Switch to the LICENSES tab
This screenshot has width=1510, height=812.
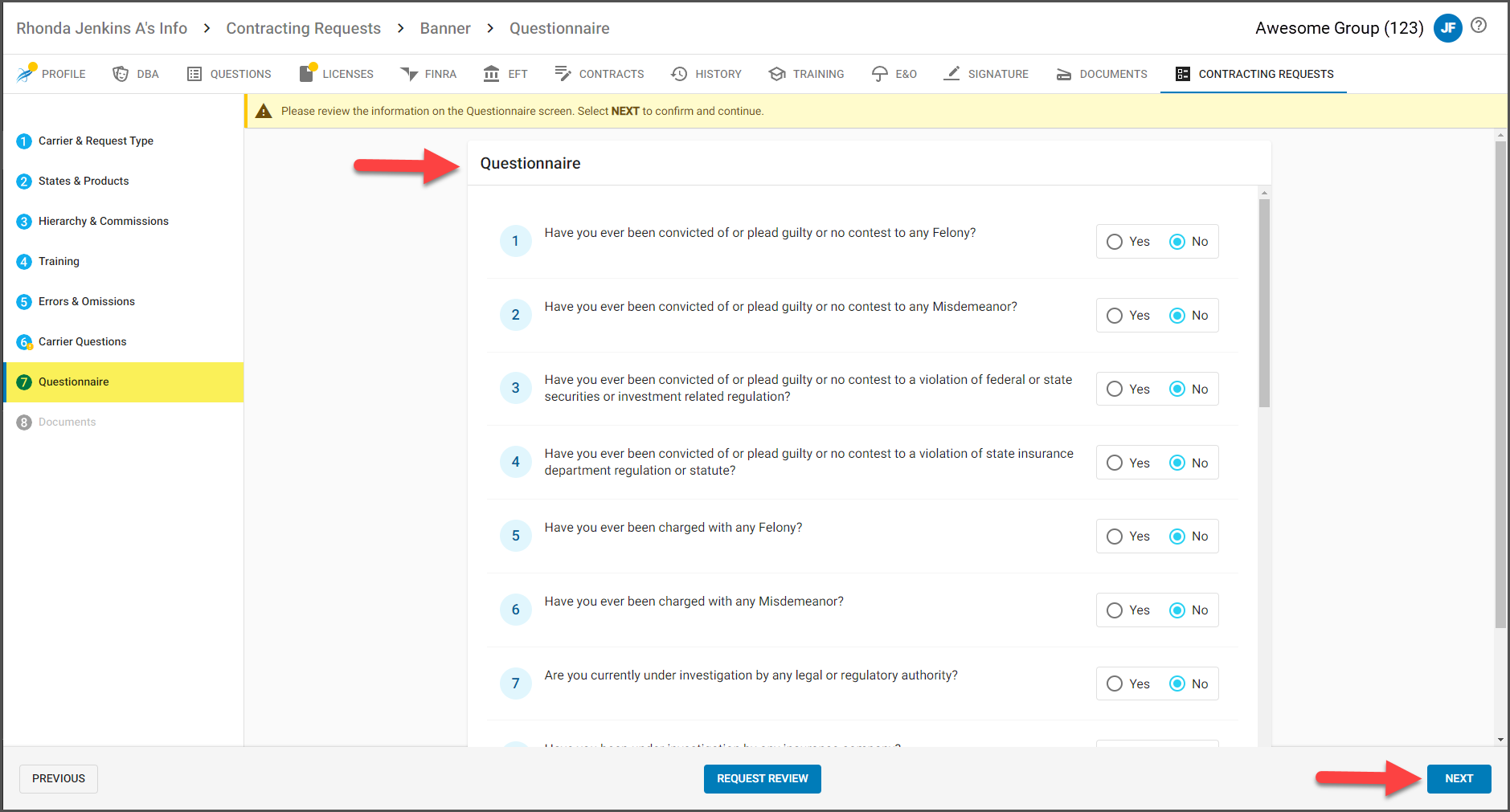click(x=336, y=74)
